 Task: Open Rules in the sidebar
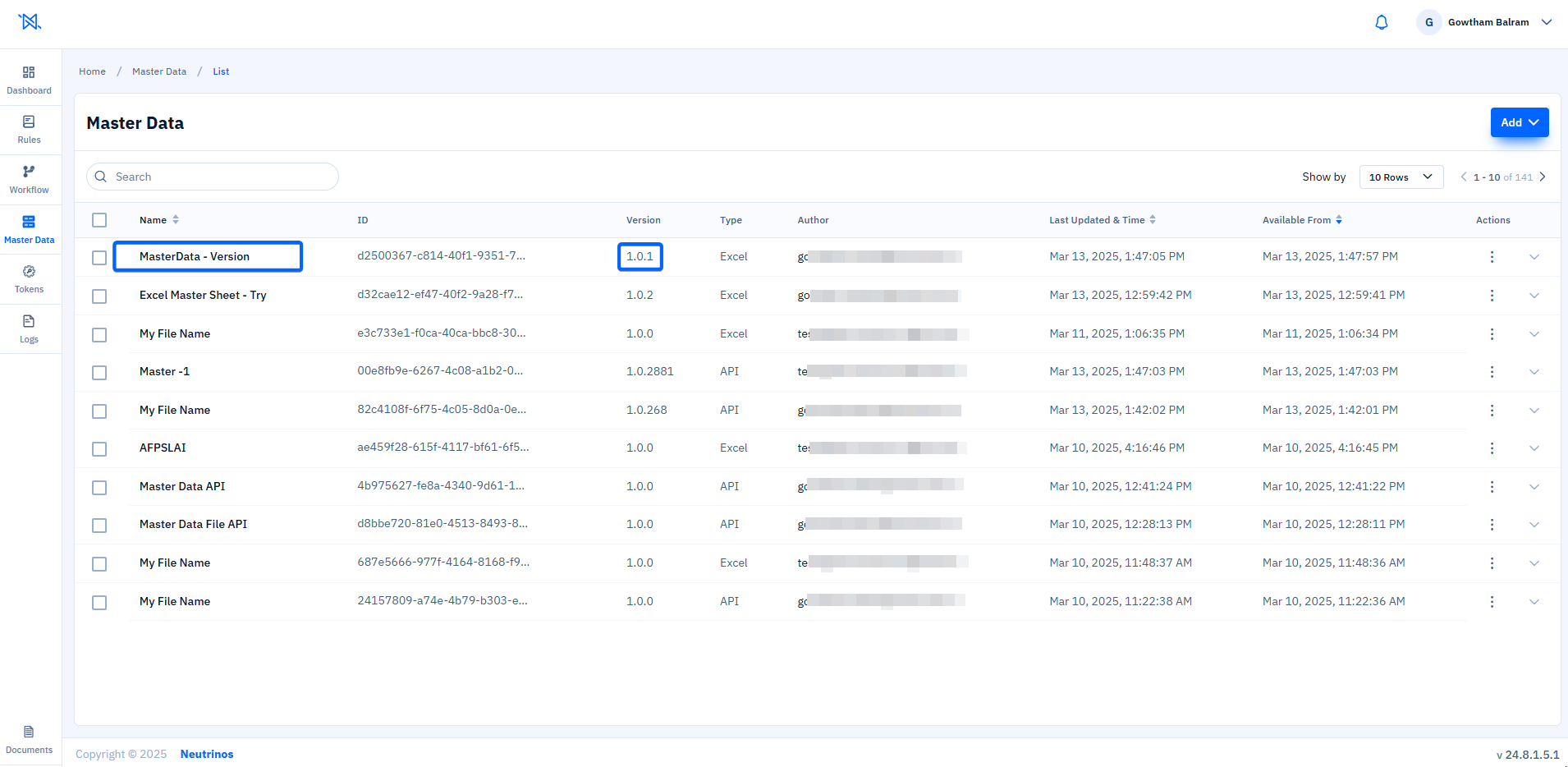pos(30,130)
